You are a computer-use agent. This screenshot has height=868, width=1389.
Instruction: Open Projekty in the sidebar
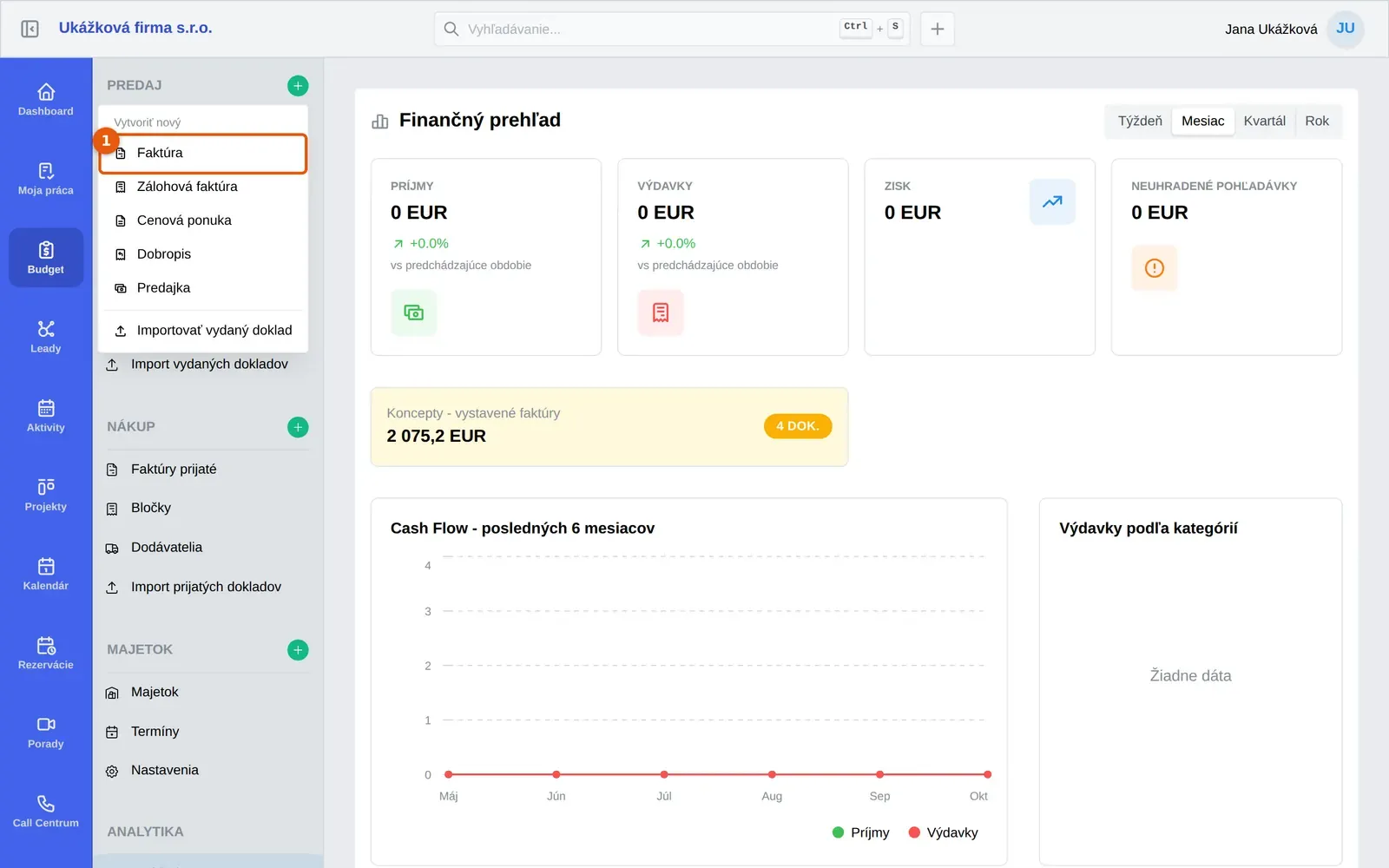tap(46, 495)
